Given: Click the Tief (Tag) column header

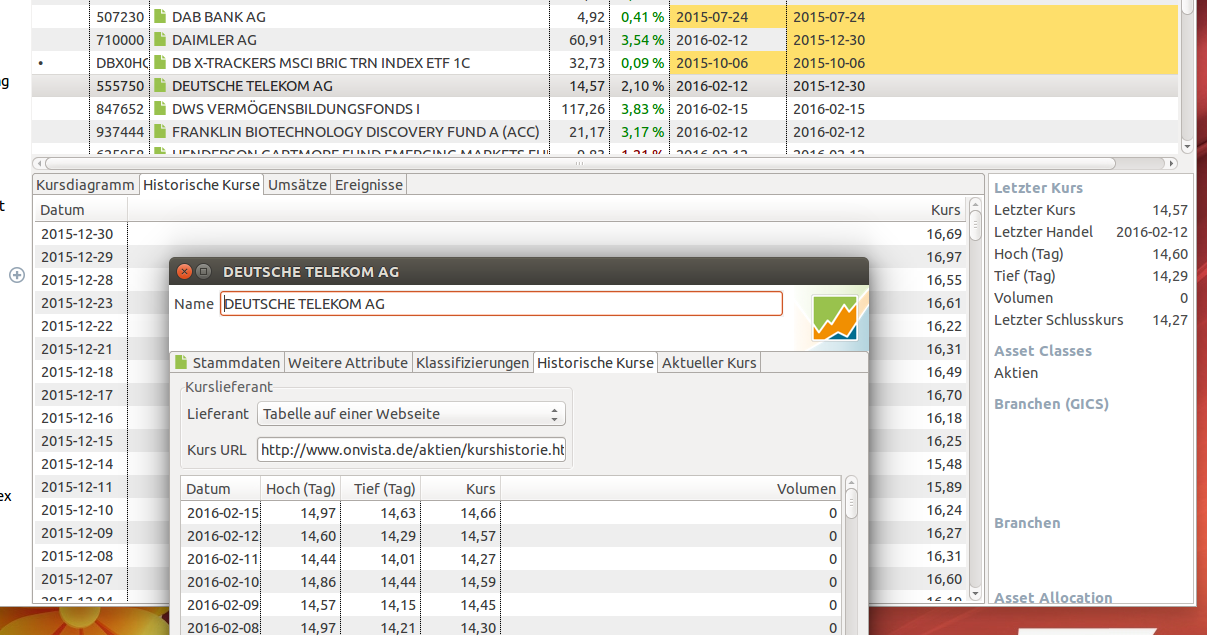Looking at the screenshot, I should [380, 489].
